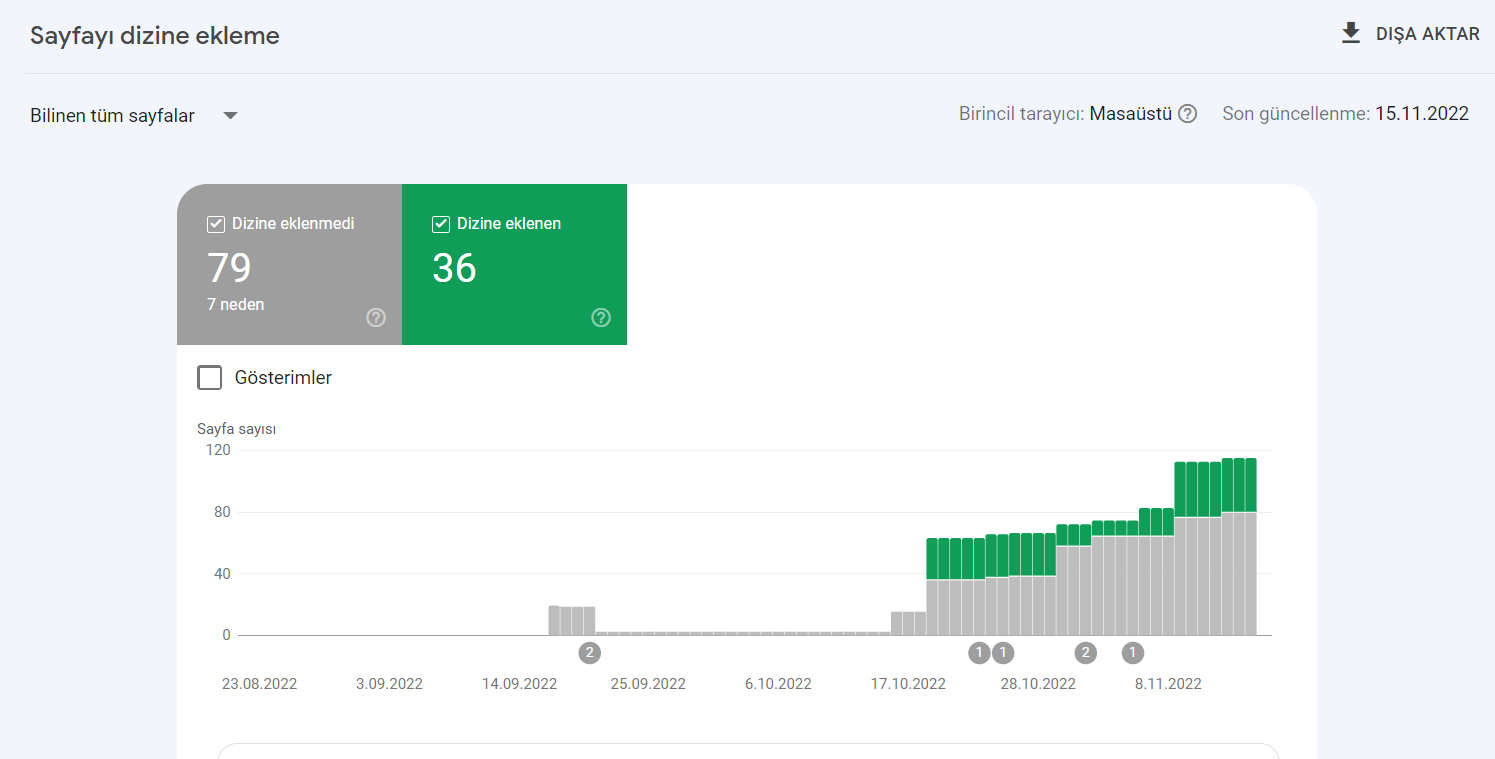
Task: Select the gray Dizine eklenmedi card showing 79
Action: (x=289, y=265)
